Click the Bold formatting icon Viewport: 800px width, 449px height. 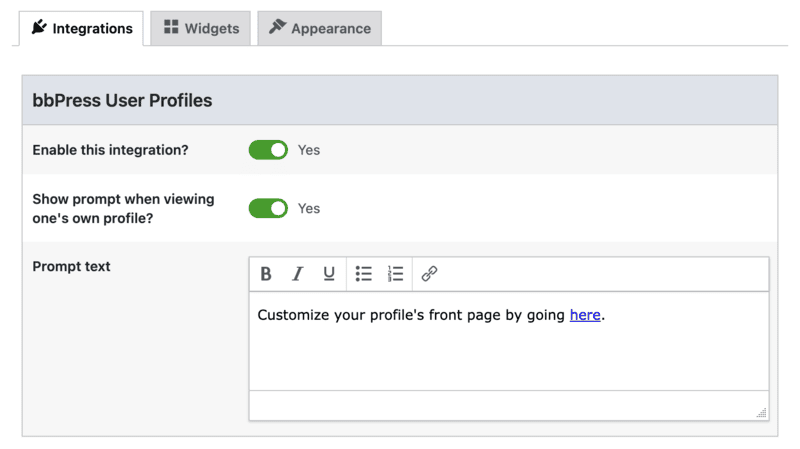coord(266,274)
